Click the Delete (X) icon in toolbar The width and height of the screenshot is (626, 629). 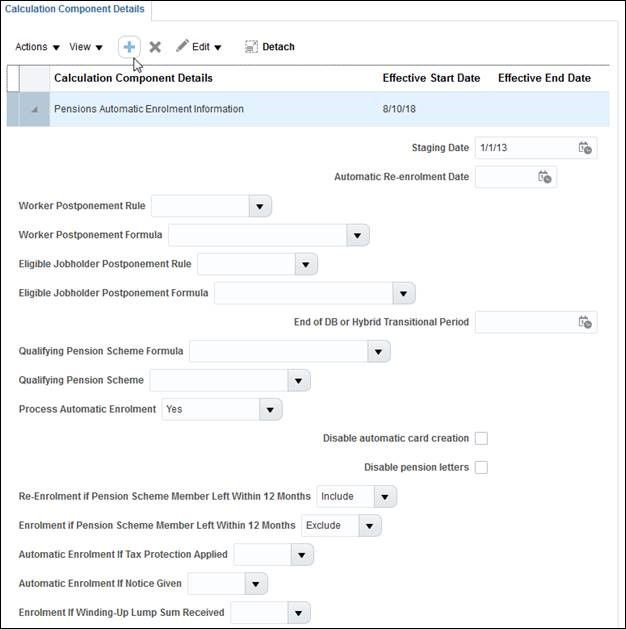[155, 47]
